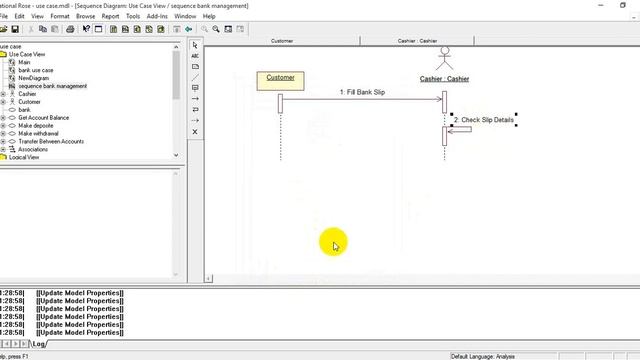The height and width of the screenshot is (360, 640).
Task: Click the Cashier : Cashier column header
Action: click(x=417, y=41)
